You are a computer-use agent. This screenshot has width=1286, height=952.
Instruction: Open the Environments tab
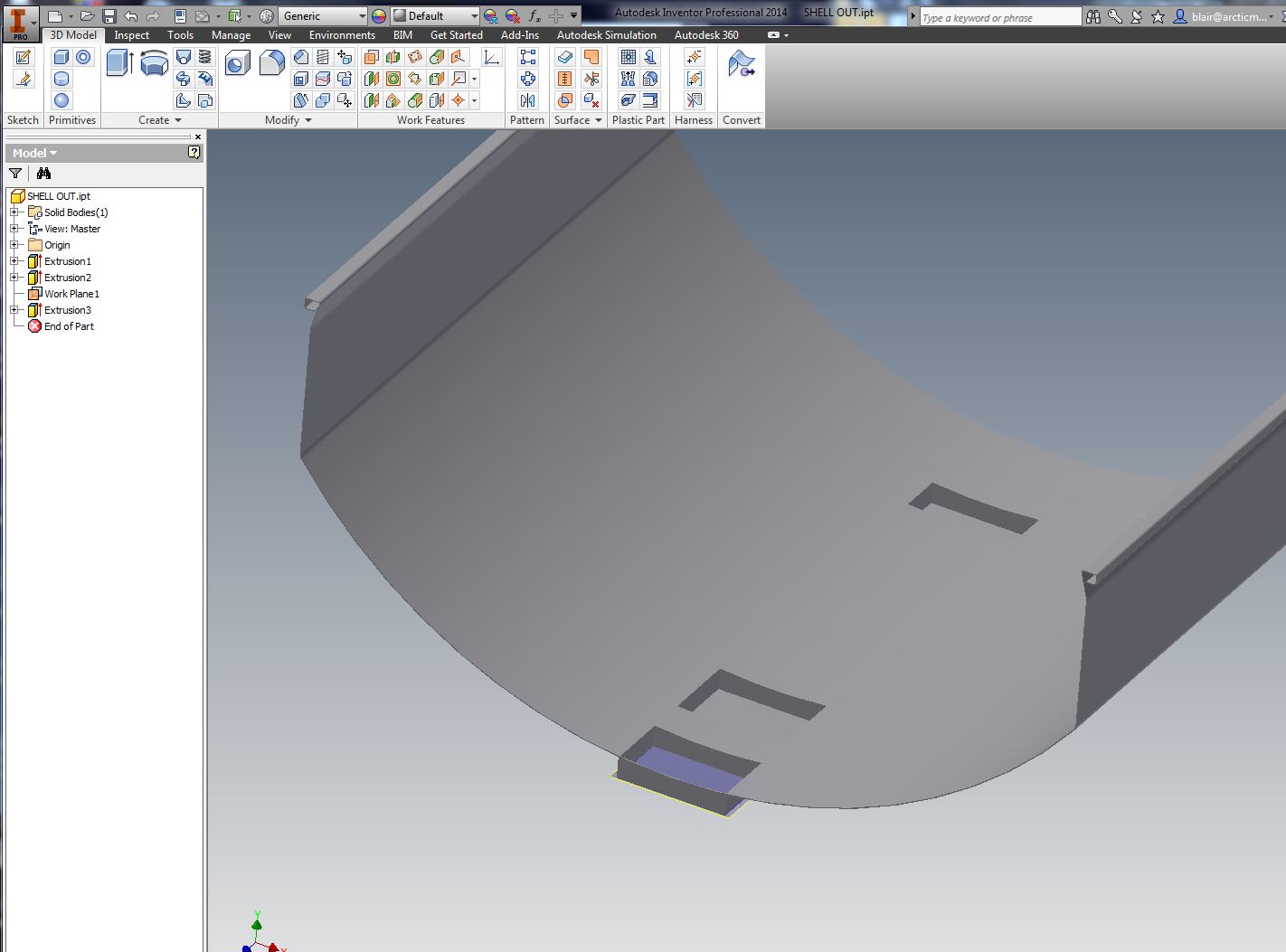tap(342, 35)
